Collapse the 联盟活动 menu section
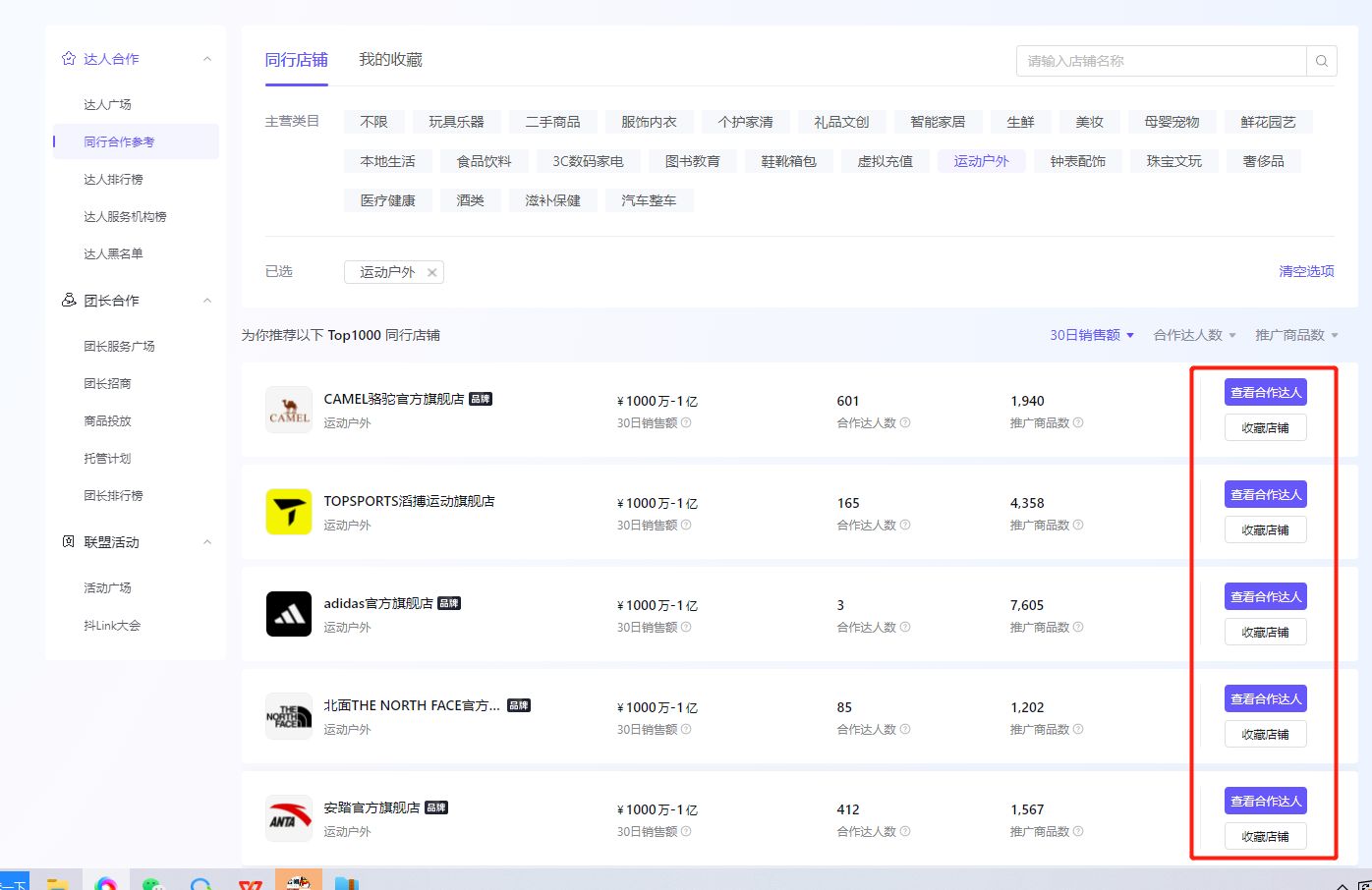Image resolution: width=1372 pixels, height=890 pixels. pyautogui.click(x=207, y=542)
